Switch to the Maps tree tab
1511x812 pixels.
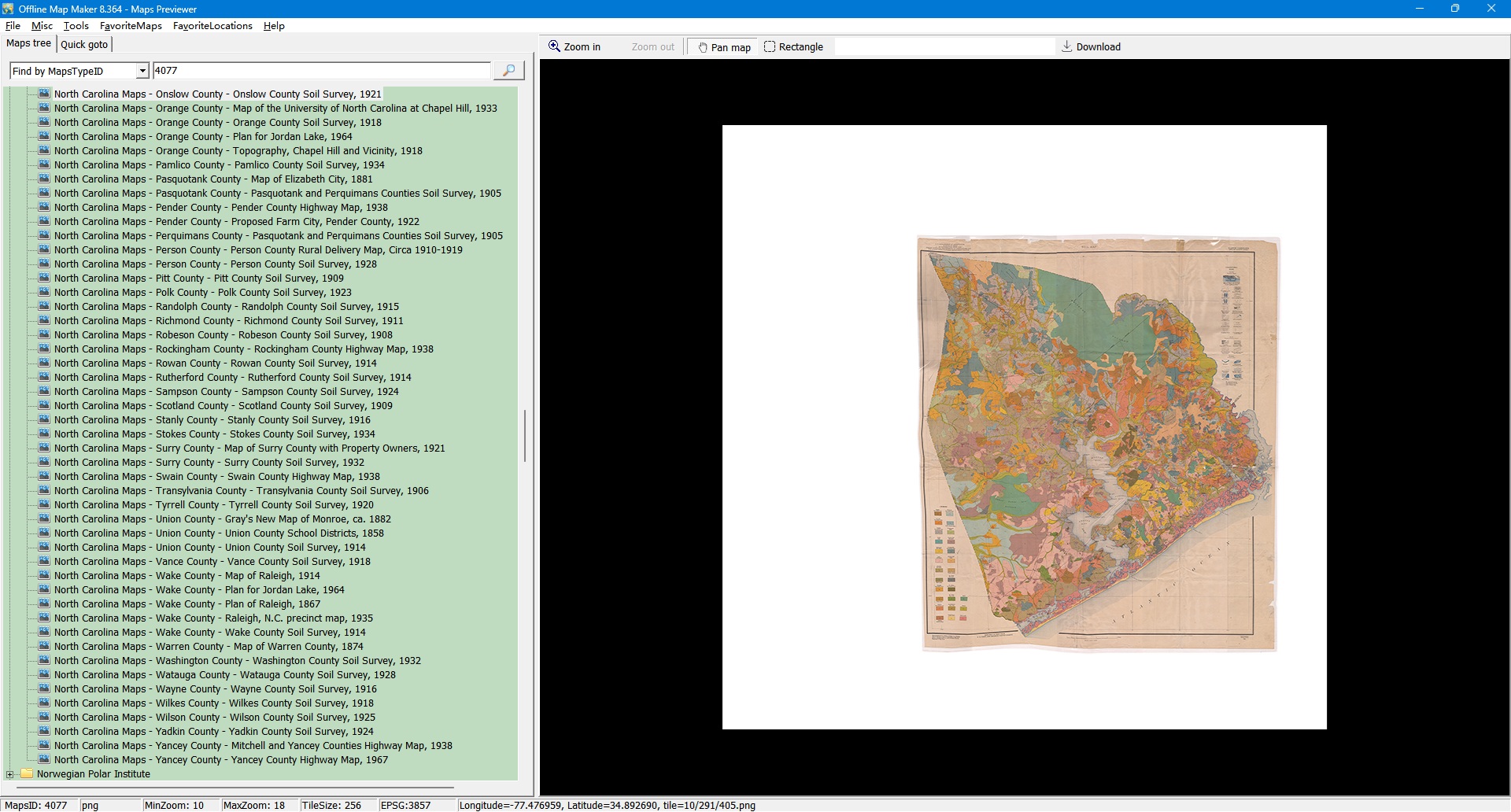28,44
